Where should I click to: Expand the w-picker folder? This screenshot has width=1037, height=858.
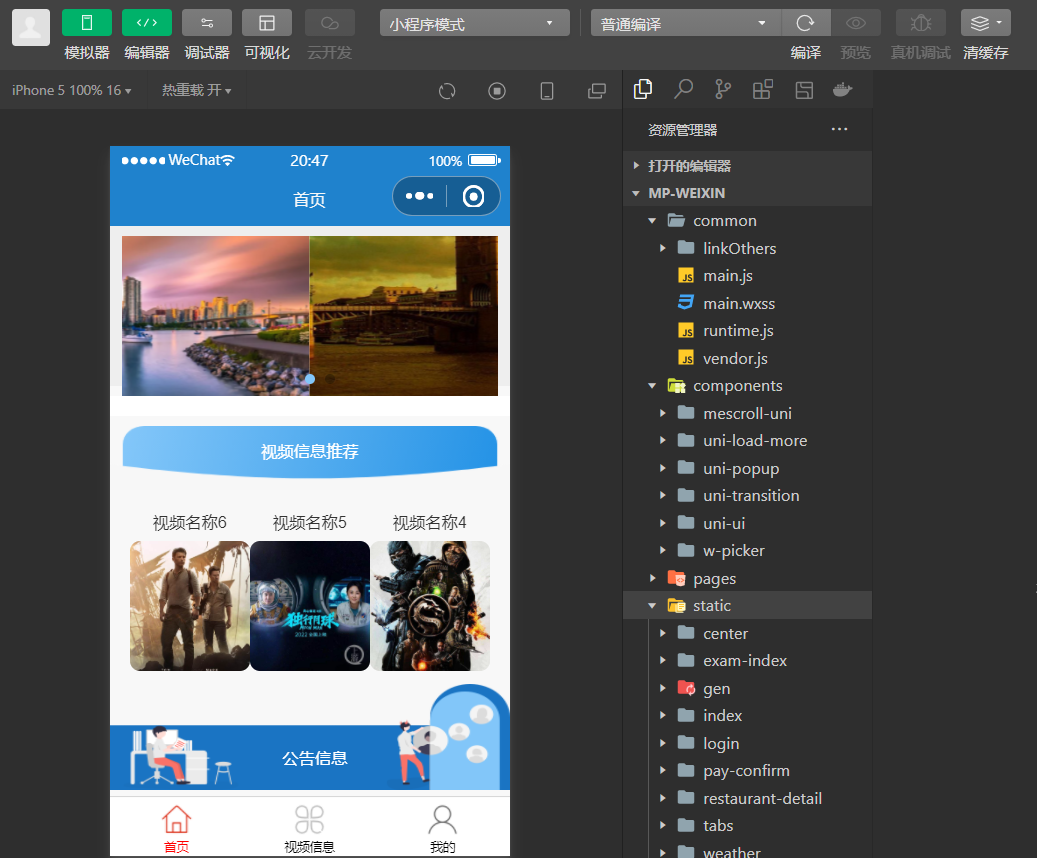pyautogui.click(x=747, y=550)
